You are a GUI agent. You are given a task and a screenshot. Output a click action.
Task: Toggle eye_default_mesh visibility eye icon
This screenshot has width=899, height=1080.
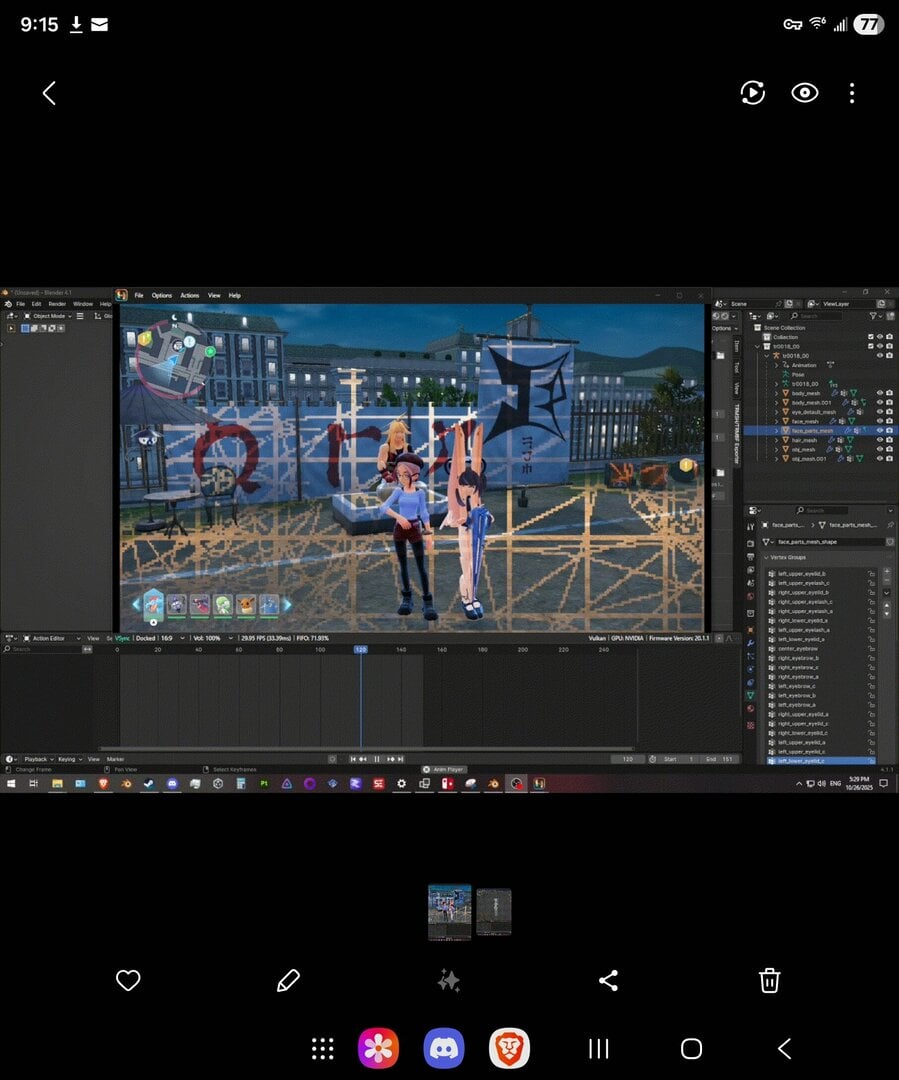[x=880, y=412]
